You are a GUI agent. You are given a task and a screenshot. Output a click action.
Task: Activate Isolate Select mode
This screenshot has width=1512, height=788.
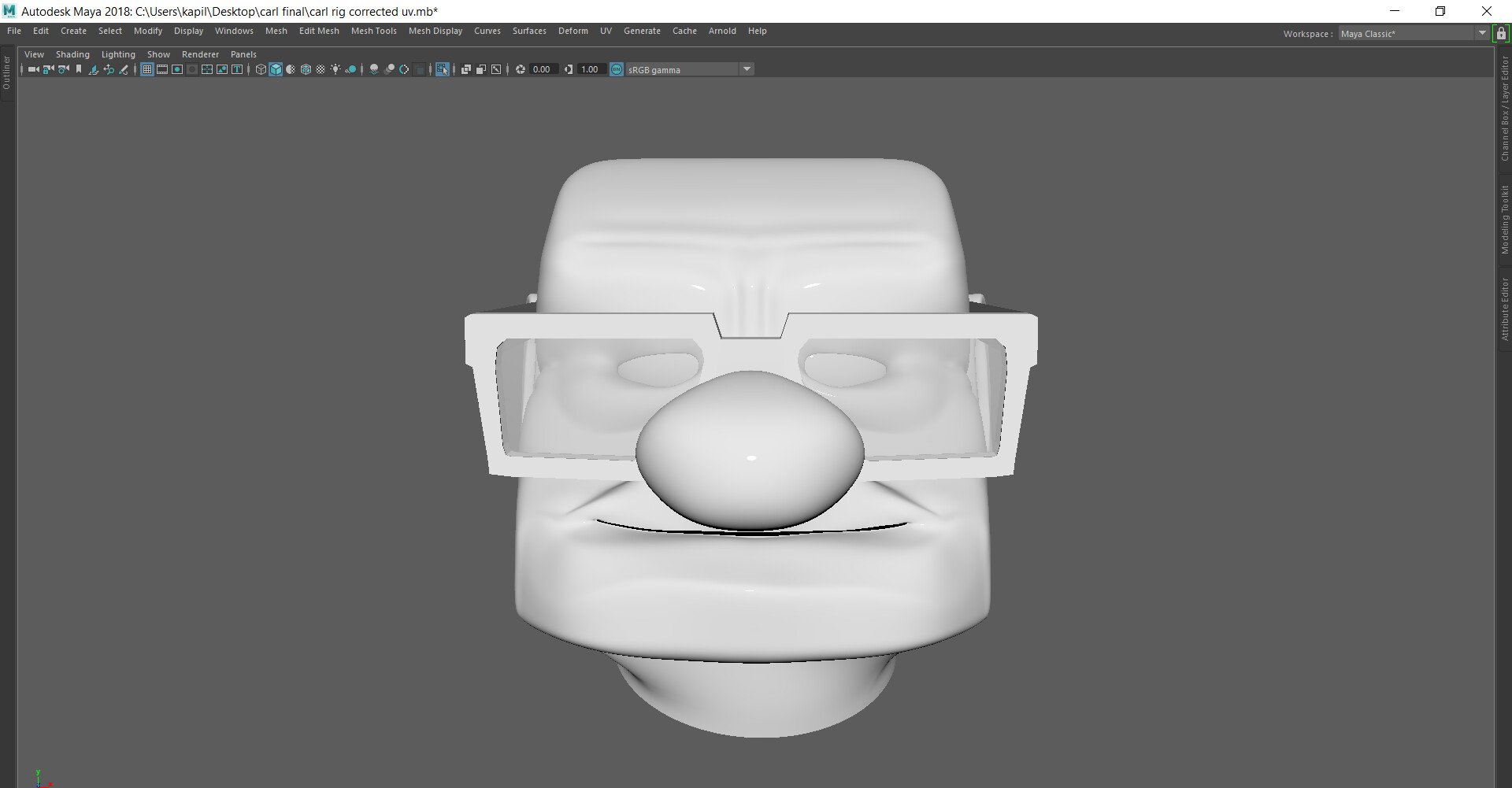coord(443,69)
